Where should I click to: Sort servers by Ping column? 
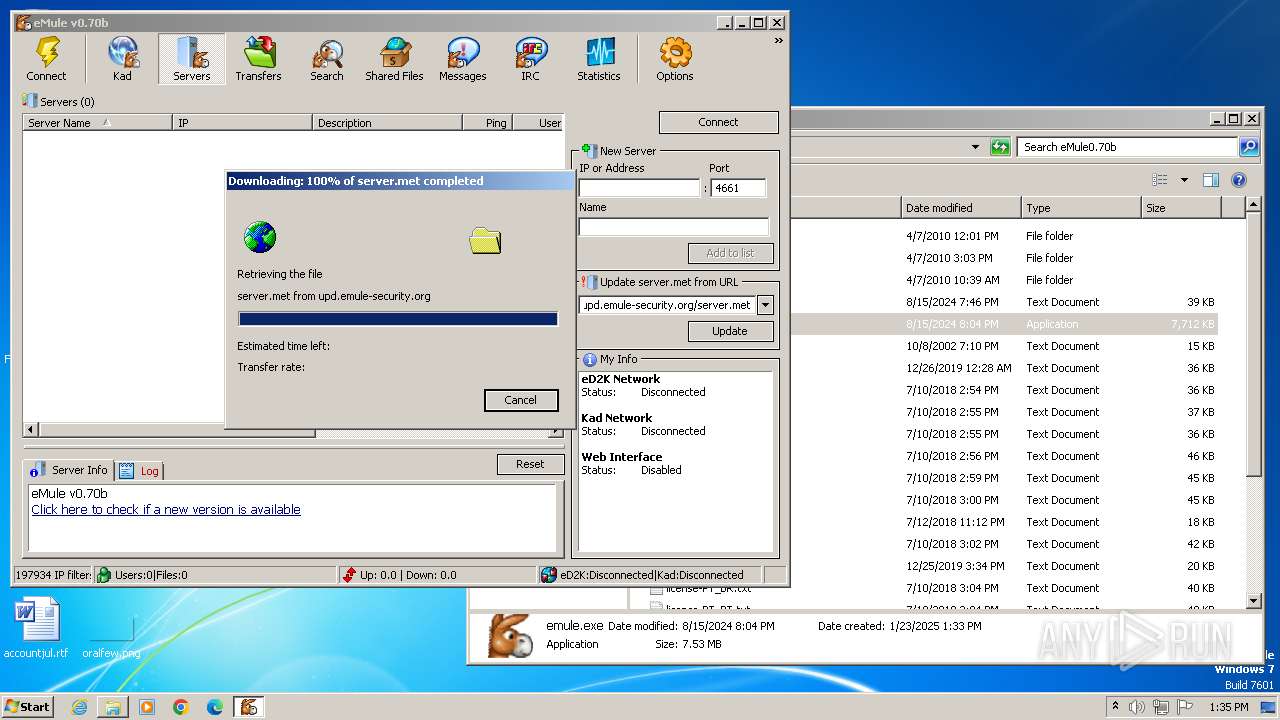pyautogui.click(x=487, y=123)
